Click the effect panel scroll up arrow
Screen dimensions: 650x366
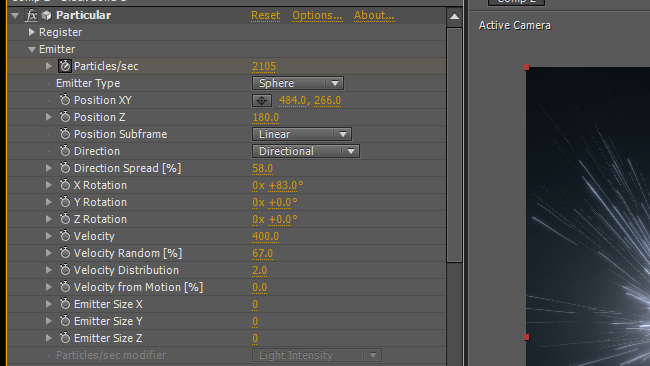tap(454, 17)
